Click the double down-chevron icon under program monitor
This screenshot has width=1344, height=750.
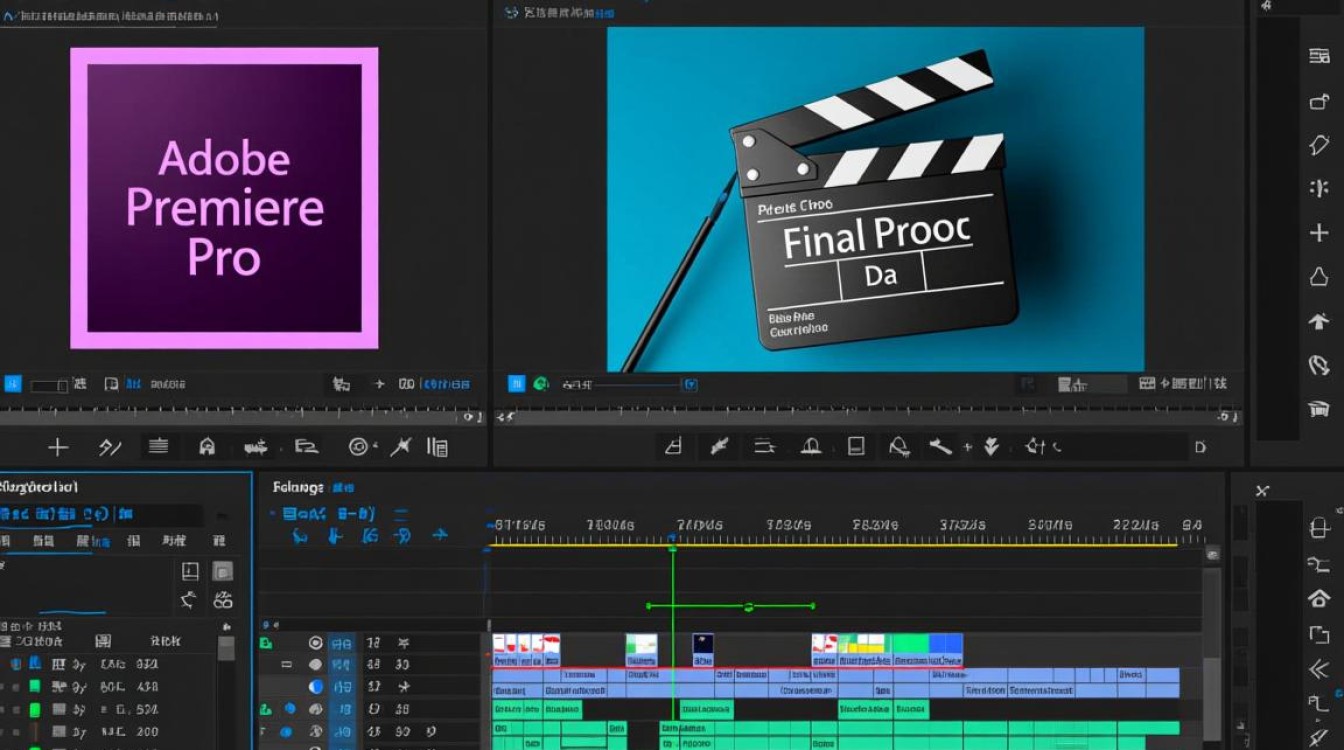(x=991, y=446)
